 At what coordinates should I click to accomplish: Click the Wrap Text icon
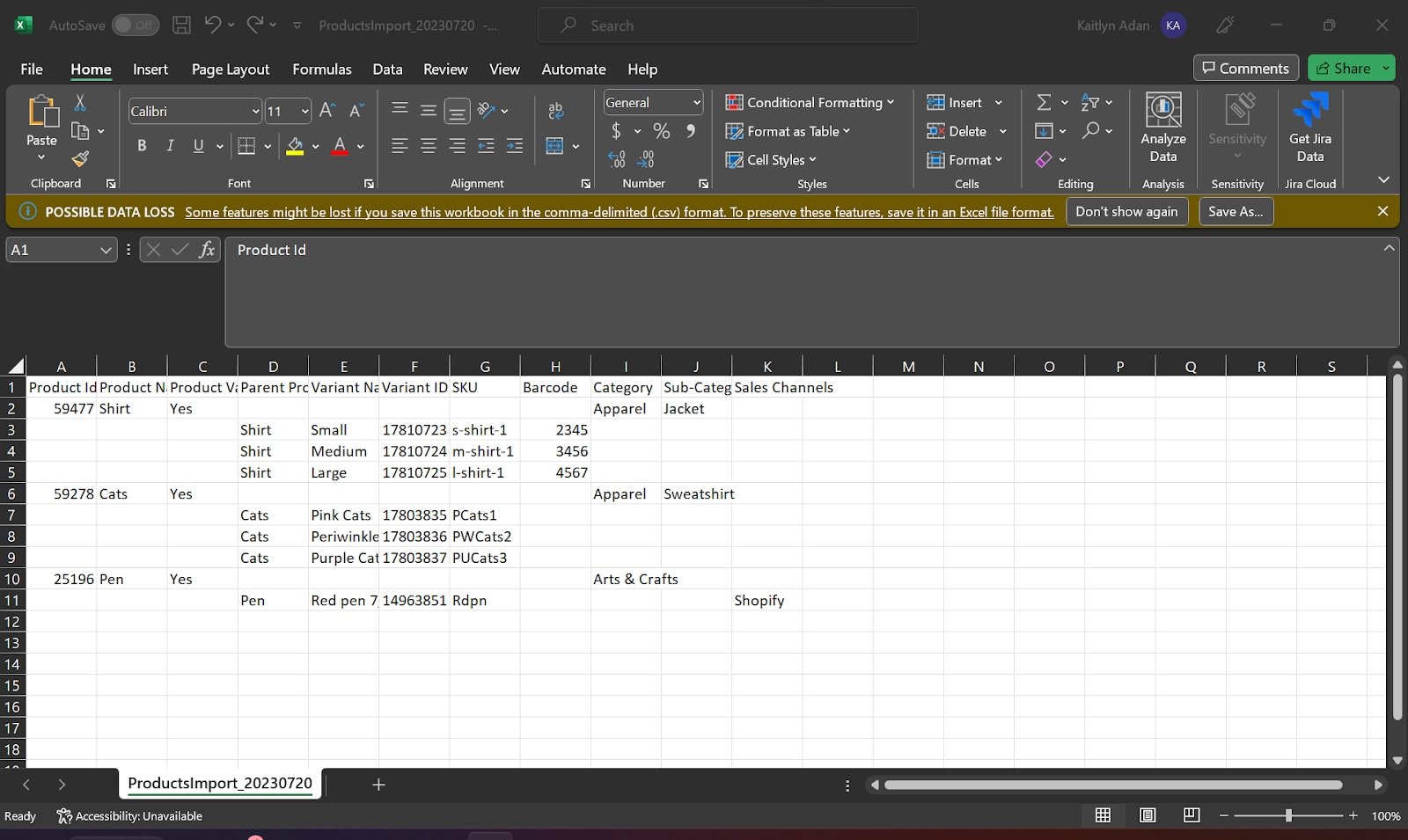click(x=555, y=111)
